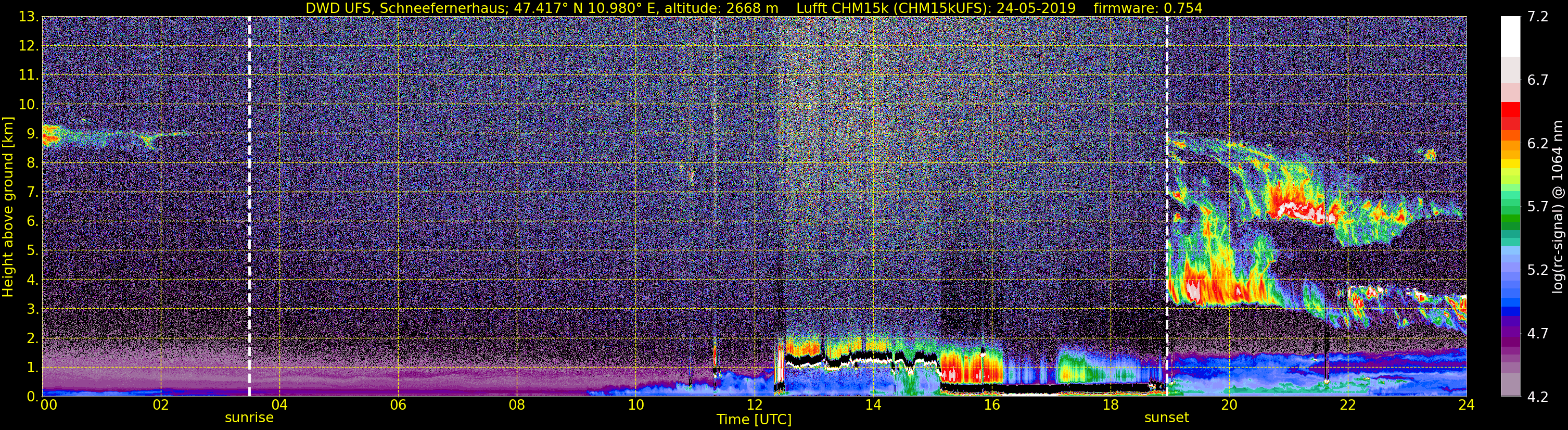Click the time axis tick "12"
Image resolution: width=1568 pixels, height=430 pixels.
(754, 405)
